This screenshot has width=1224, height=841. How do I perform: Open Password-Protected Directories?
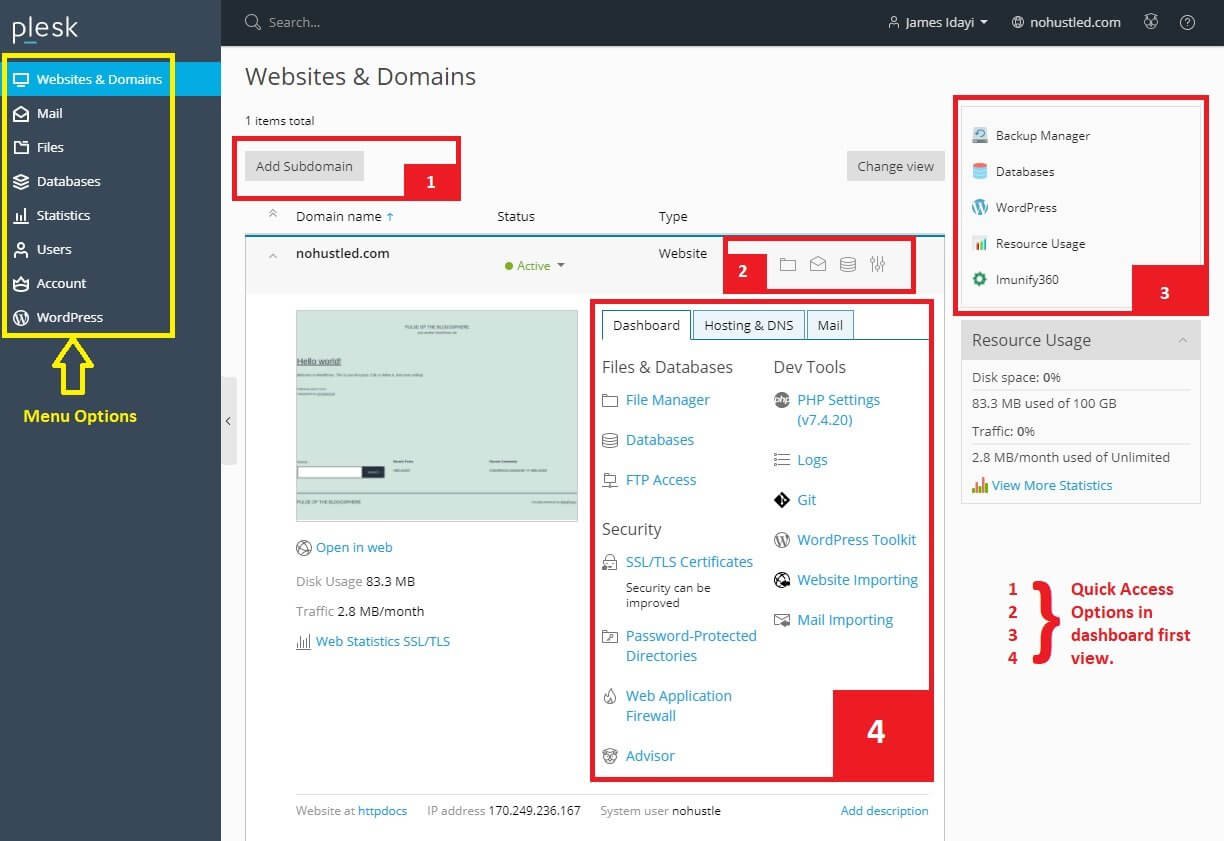pyautogui.click(x=691, y=646)
